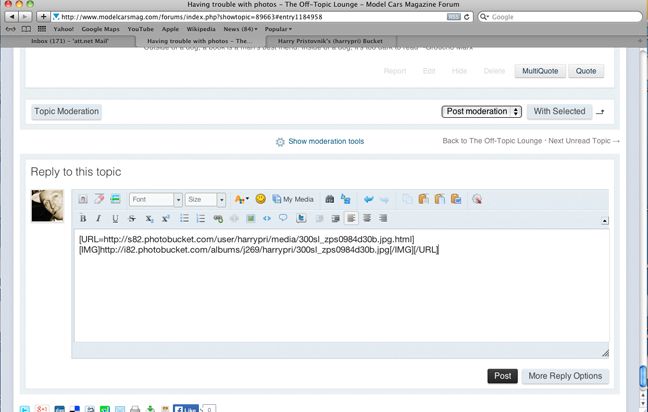Click the magnifier icon at the toolbar's end
This screenshot has width=648, height=412.
[x=477, y=199]
